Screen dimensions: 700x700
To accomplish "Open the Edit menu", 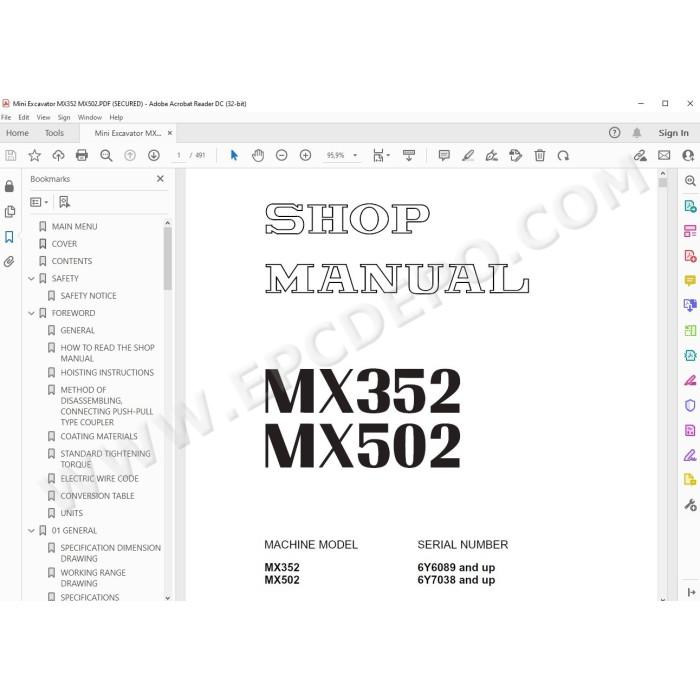I will [24, 117].
